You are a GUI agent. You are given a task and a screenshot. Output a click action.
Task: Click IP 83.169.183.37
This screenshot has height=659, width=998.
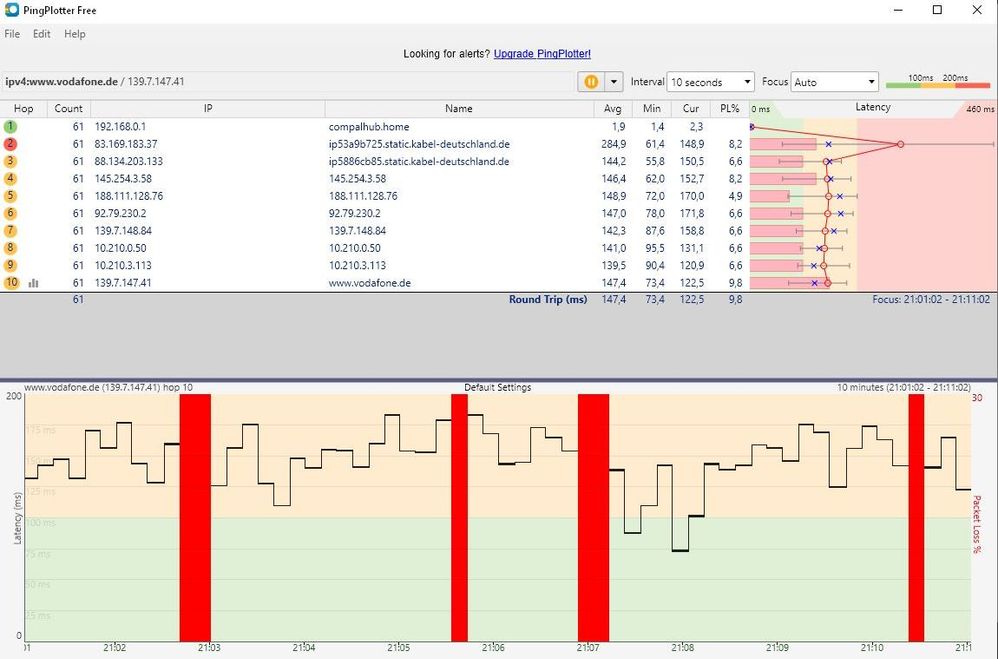126,144
